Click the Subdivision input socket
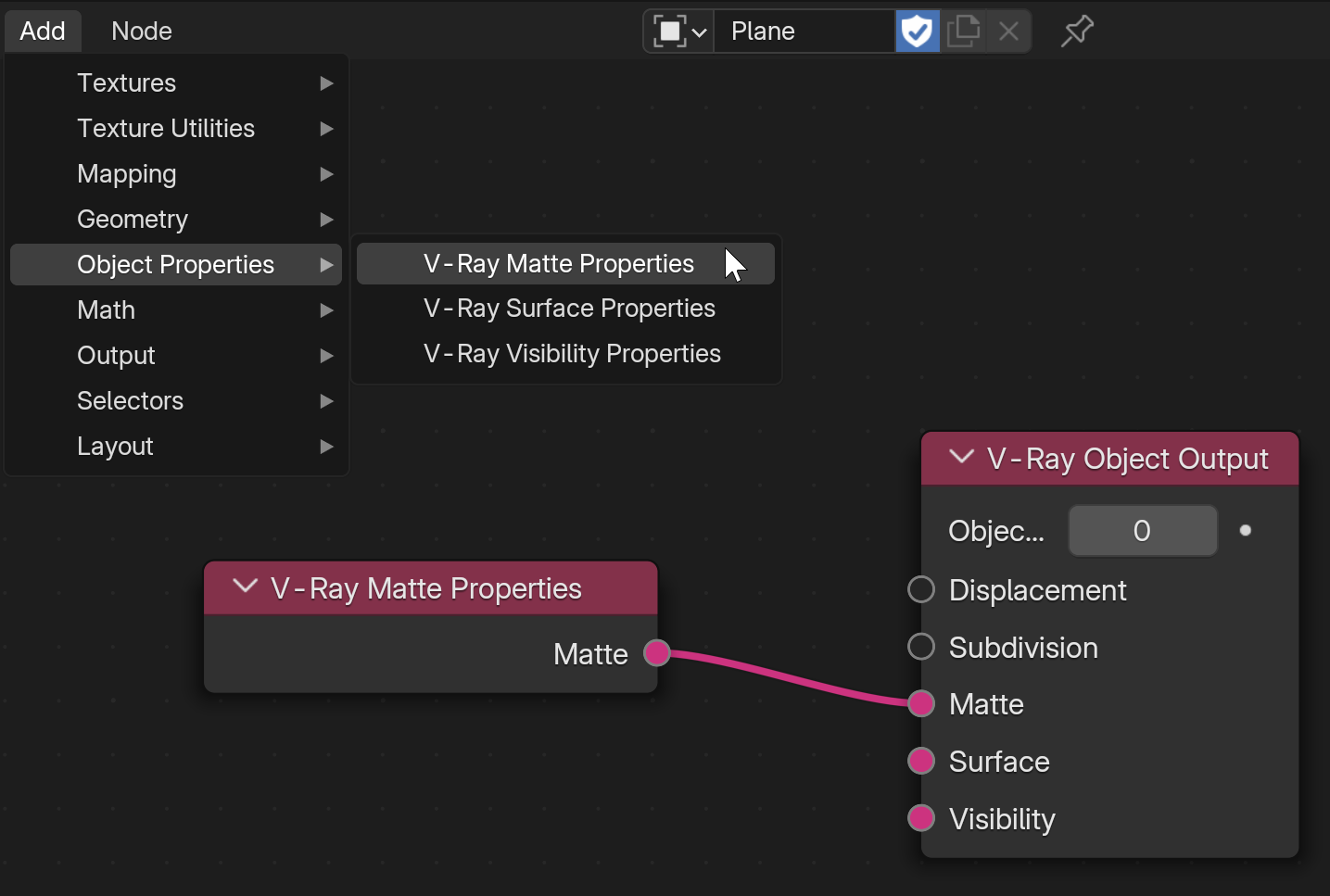Viewport: 1330px width, 896px height. click(x=920, y=646)
